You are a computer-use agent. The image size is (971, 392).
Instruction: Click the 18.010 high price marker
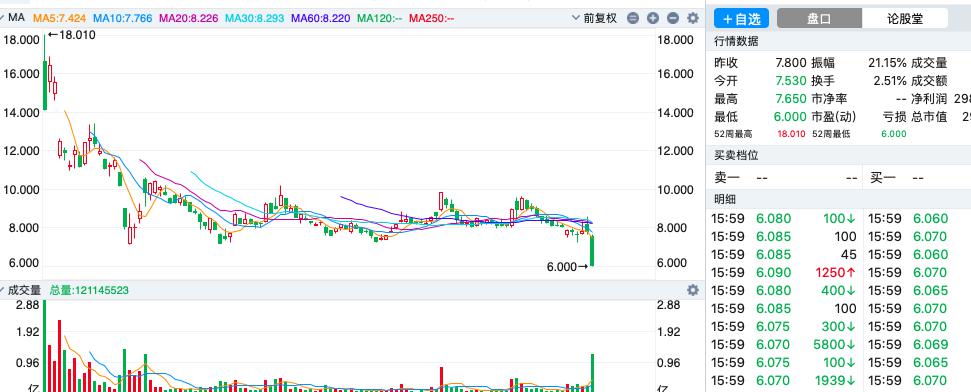tap(71, 35)
